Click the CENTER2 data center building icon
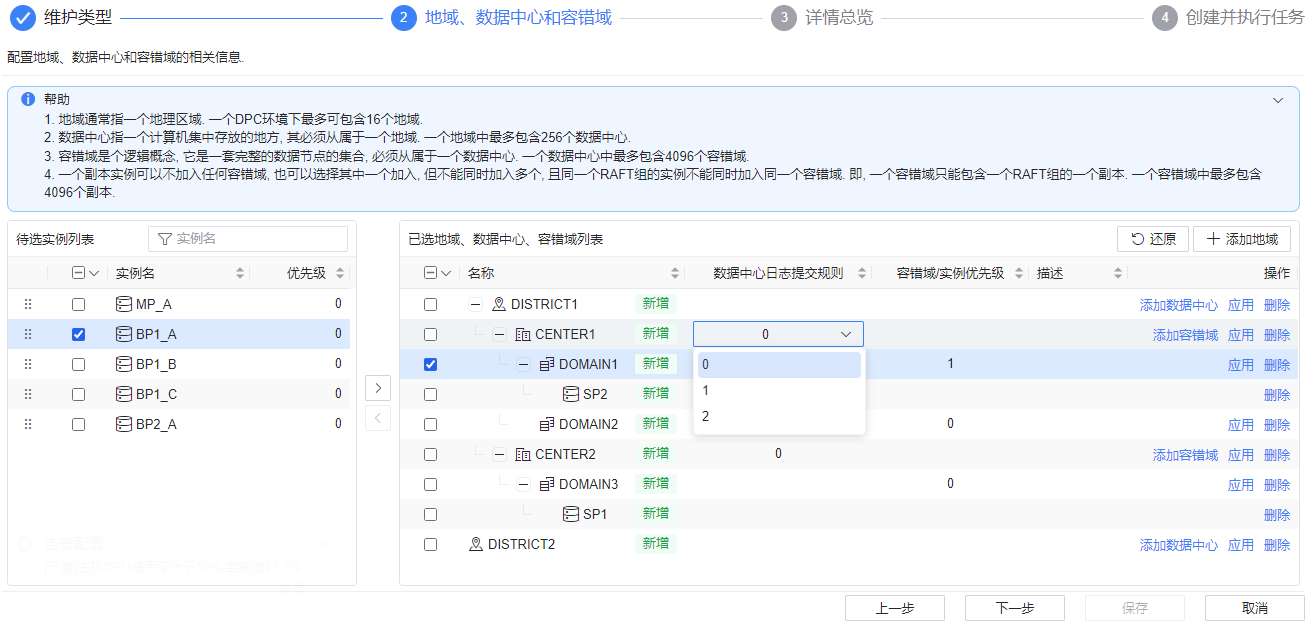 coord(523,454)
